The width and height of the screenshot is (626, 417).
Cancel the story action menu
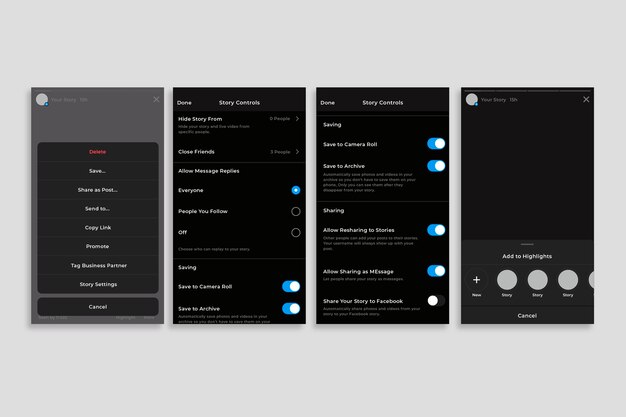click(98, 307)
